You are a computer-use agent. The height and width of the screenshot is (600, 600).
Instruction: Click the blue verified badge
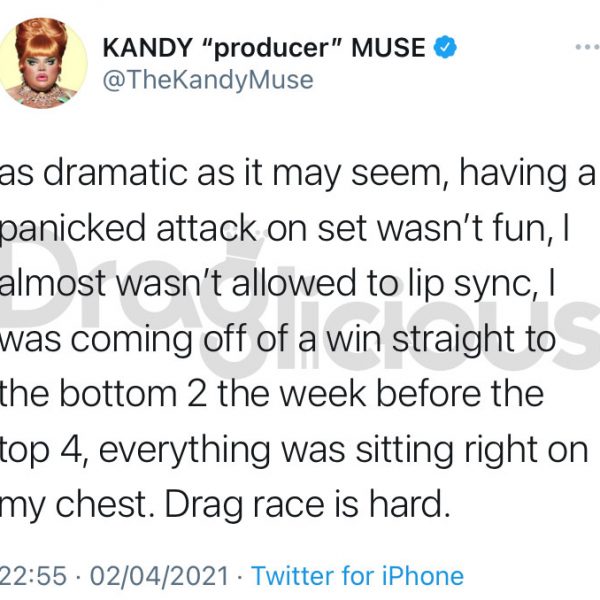pos(445,47)
